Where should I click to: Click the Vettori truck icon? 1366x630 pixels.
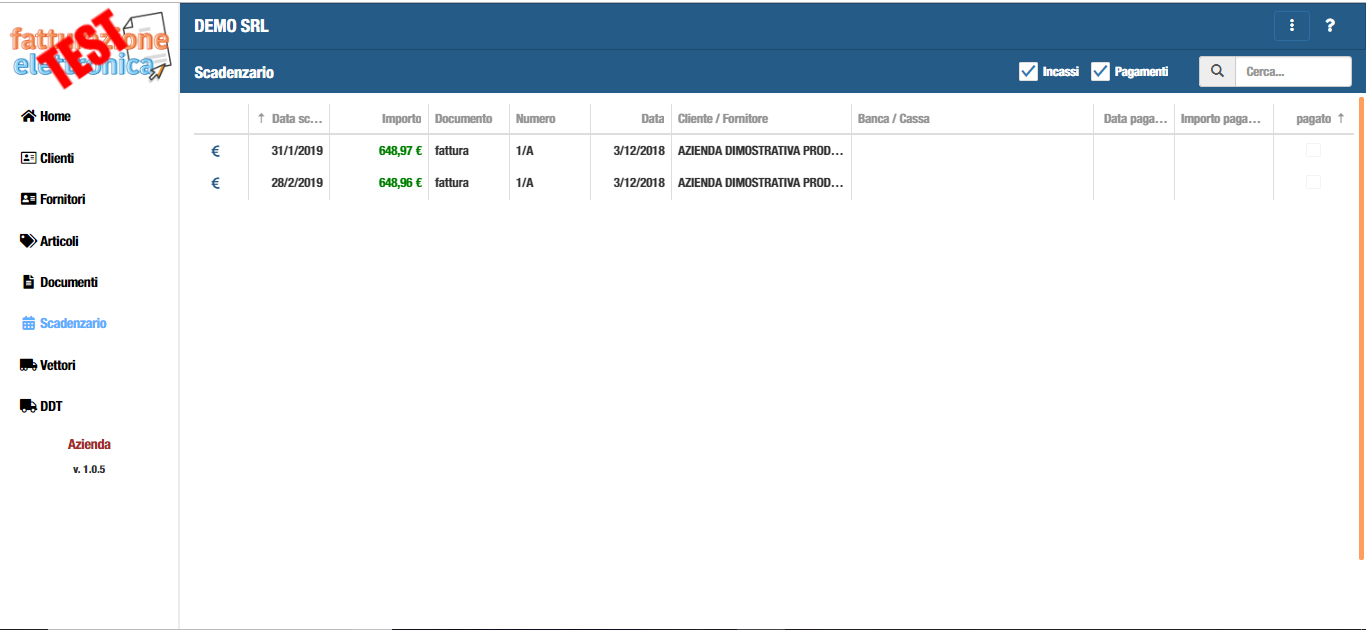point(28,365)
